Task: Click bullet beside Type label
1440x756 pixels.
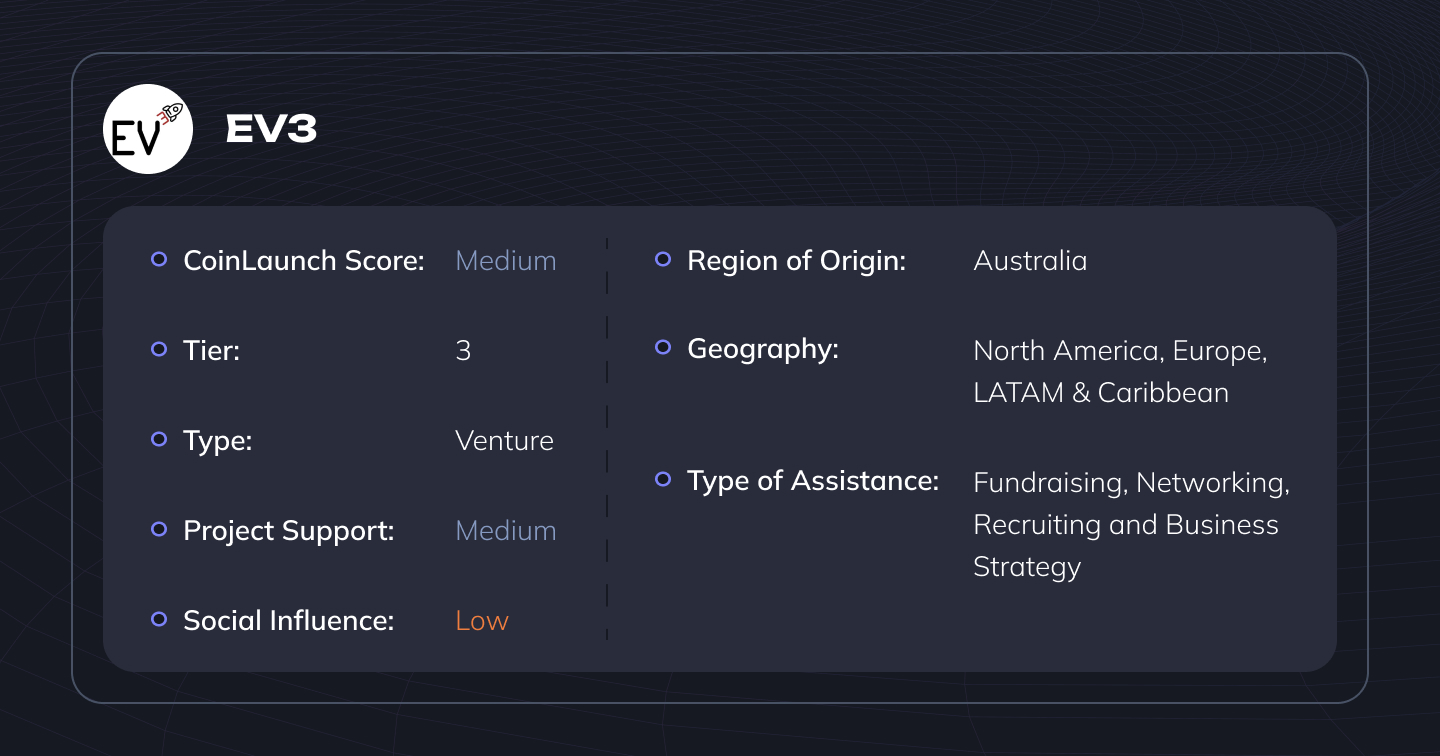Action: point(158,439)
